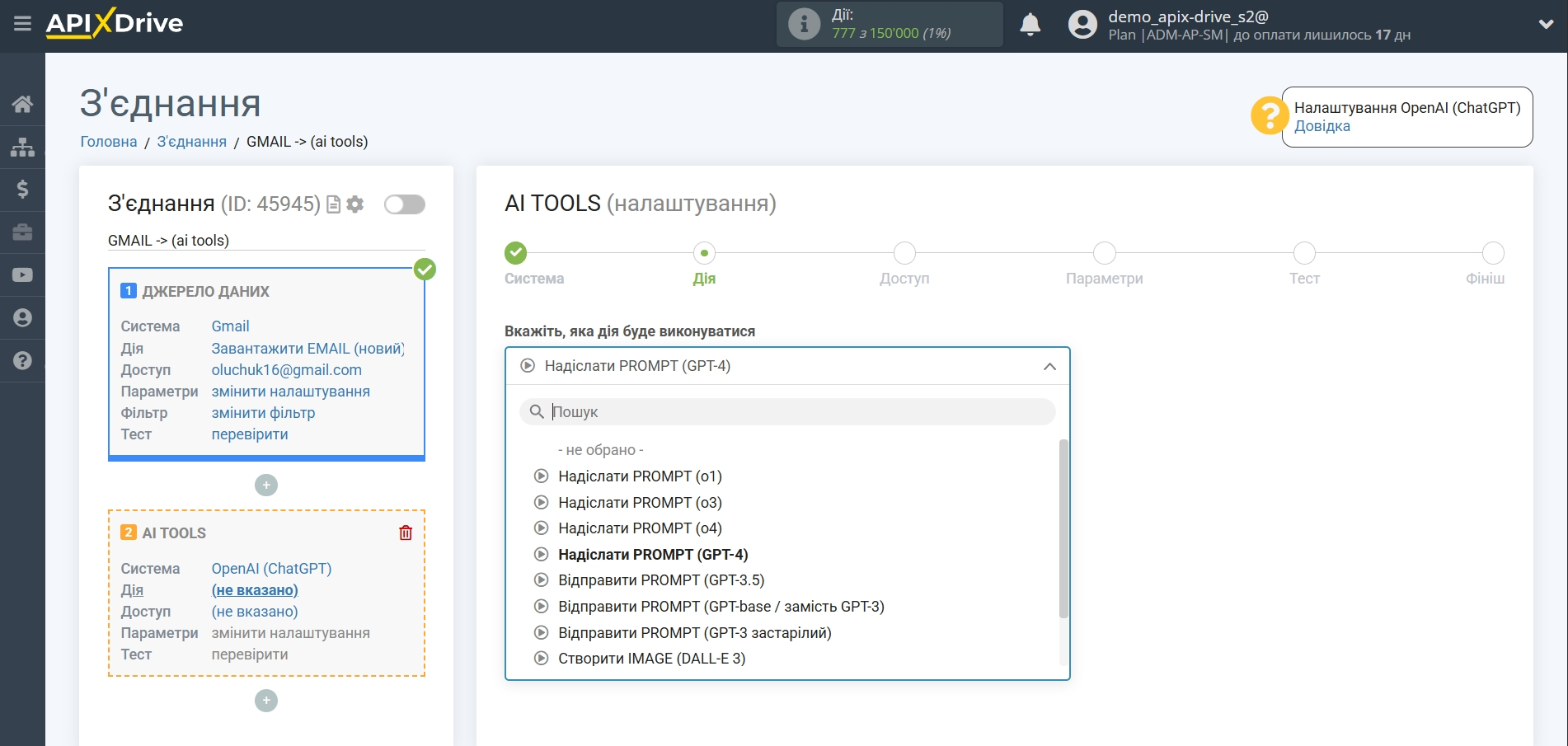The height and width of the screenshot is (746, 1568).
Task: Expand the account dropdown chevron
Action: (x=1546, y=25)
